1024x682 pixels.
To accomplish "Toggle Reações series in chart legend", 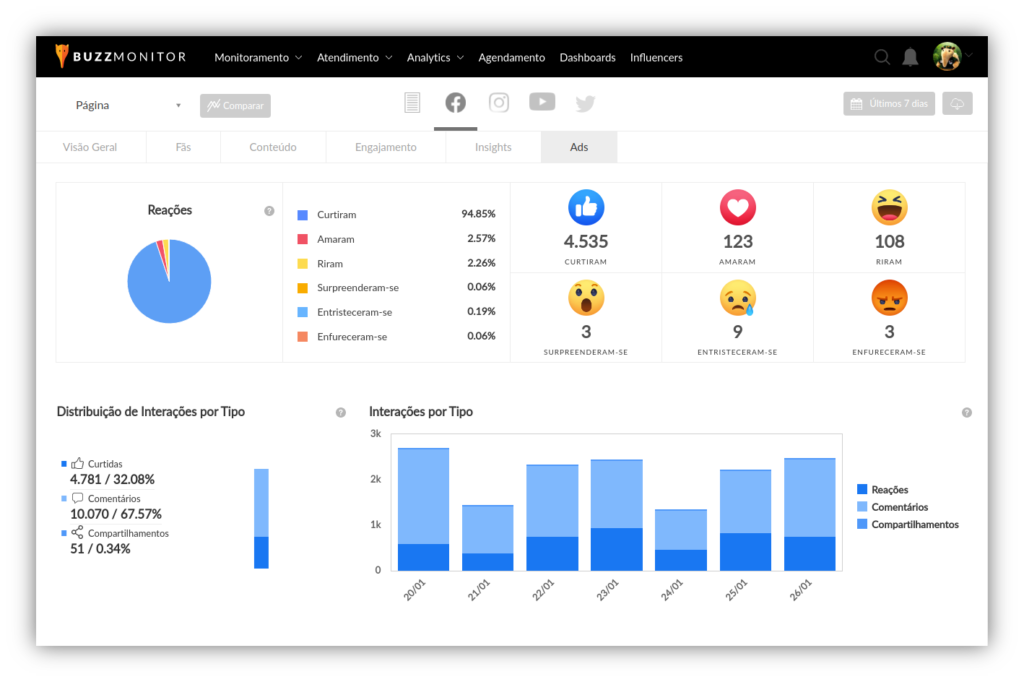I will pyautogui.click(x=882, y=490).
